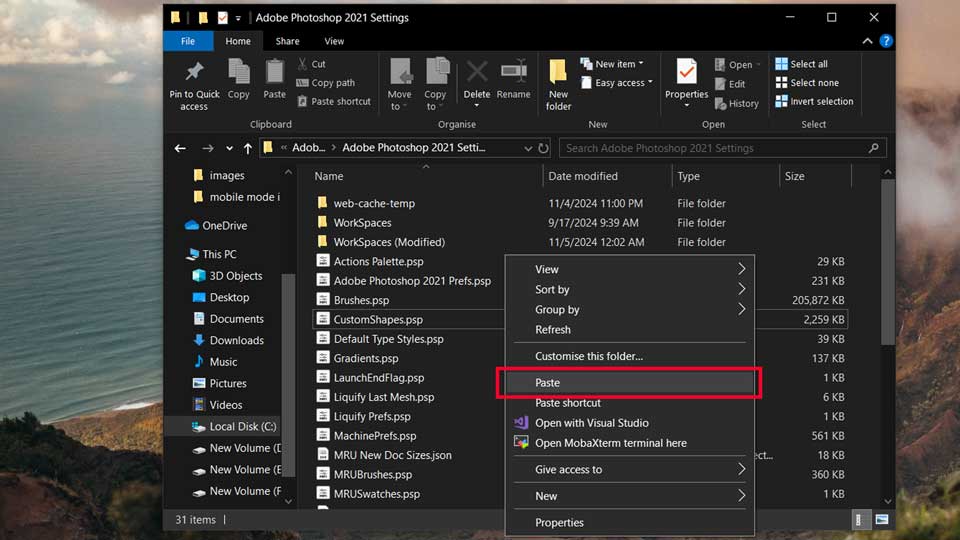
Task: Open the Copy to ribbon command
Action: (435, 85)
